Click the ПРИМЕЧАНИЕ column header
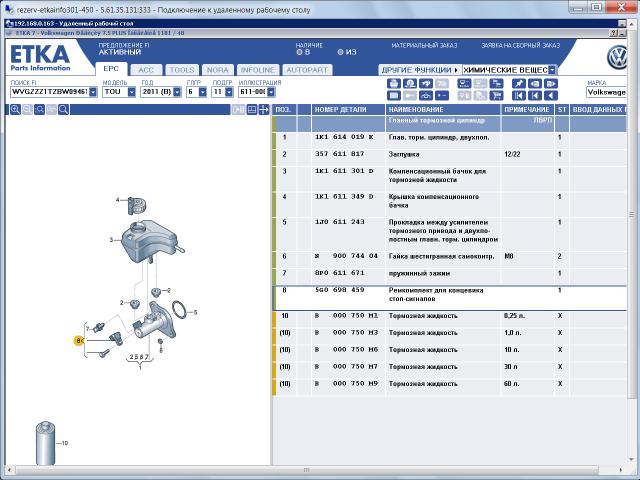This screenshot has width=640, height=480. pos(527,109)
